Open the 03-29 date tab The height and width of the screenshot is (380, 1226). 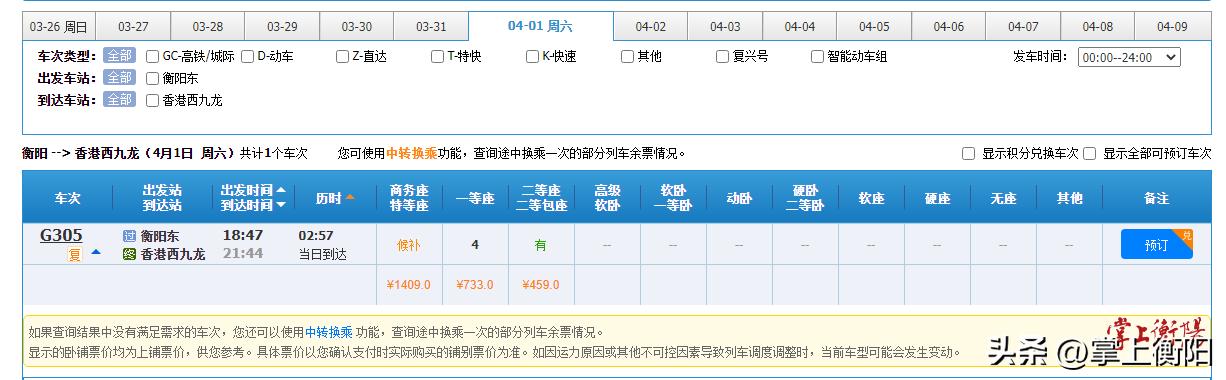pyautogui.click(x=282, y=26)
